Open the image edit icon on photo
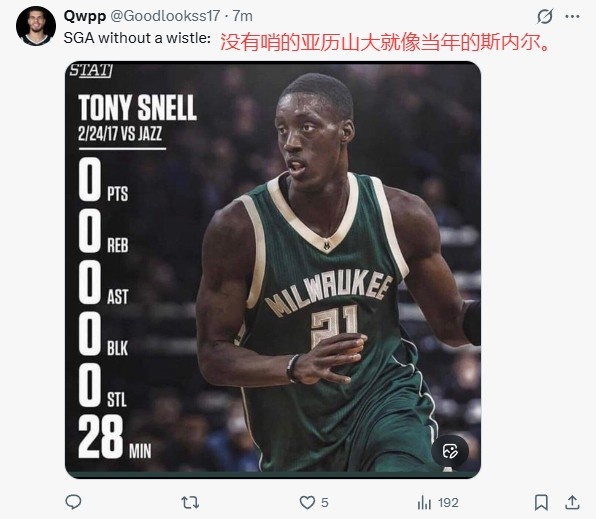The height and width of the screenshot is (519, 596). [x=450, y=451]
